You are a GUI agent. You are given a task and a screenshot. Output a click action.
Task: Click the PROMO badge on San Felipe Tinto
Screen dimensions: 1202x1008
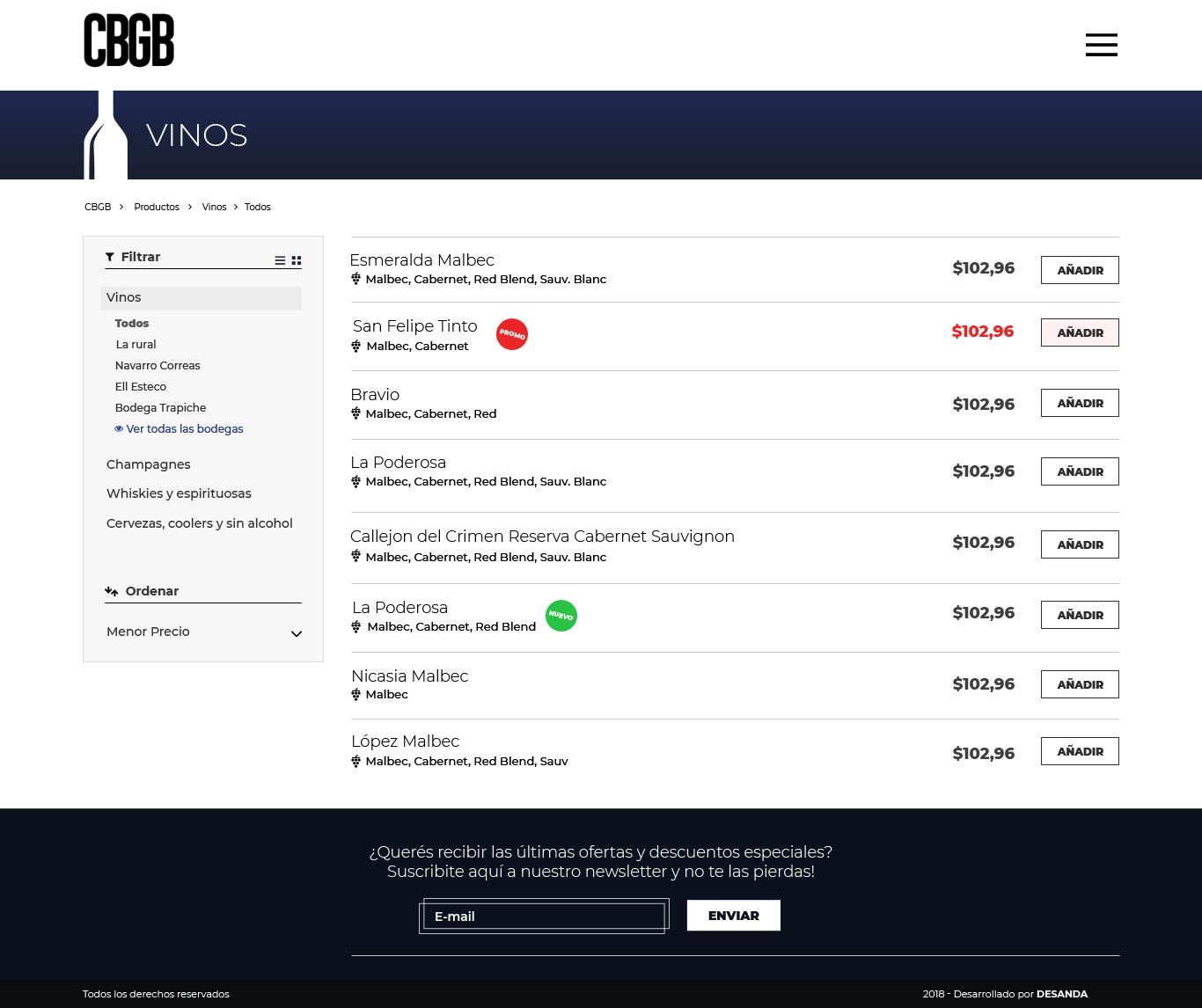tap(512, 334)
